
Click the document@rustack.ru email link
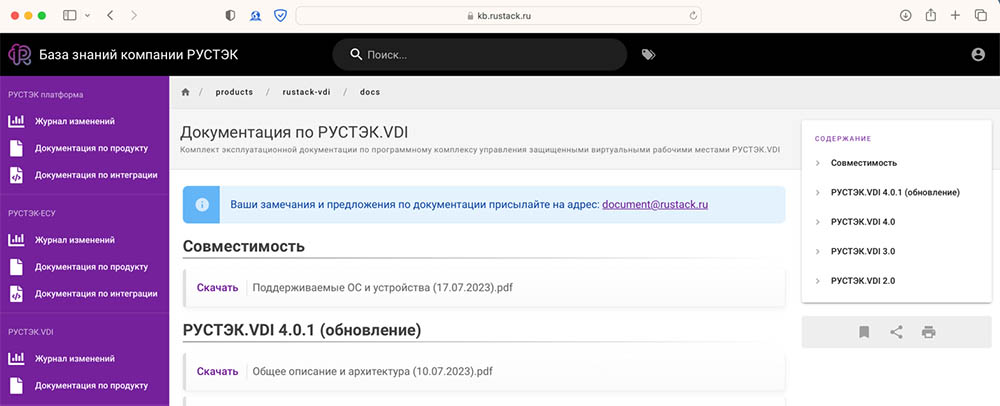[655, 204]
